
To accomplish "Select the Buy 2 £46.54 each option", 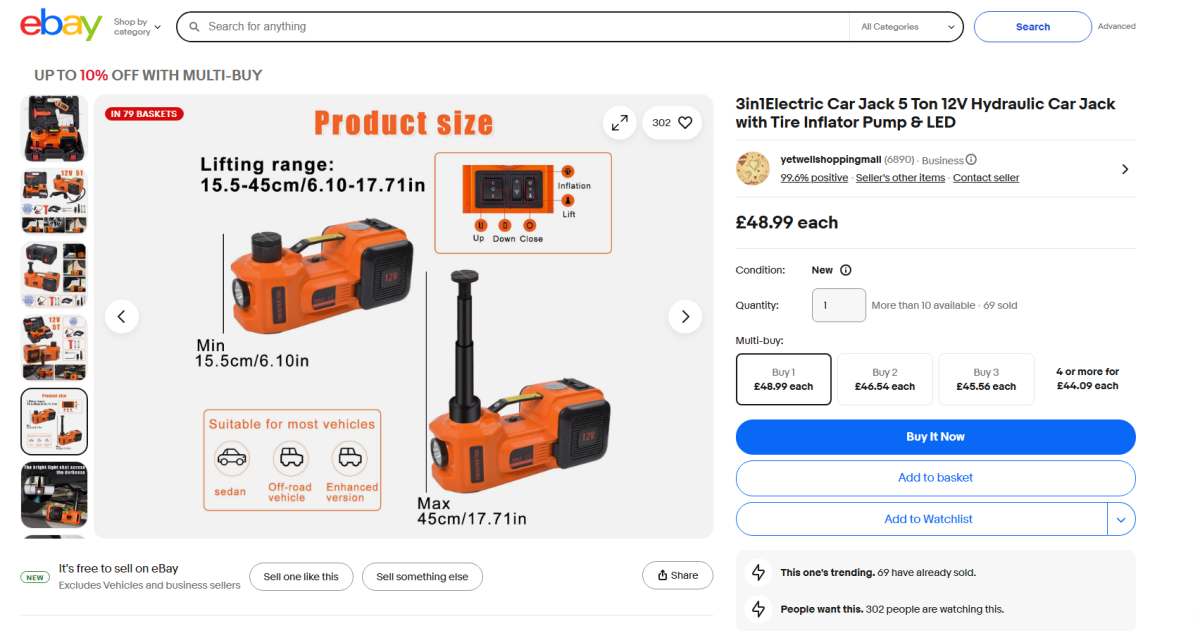I will 885,379.
